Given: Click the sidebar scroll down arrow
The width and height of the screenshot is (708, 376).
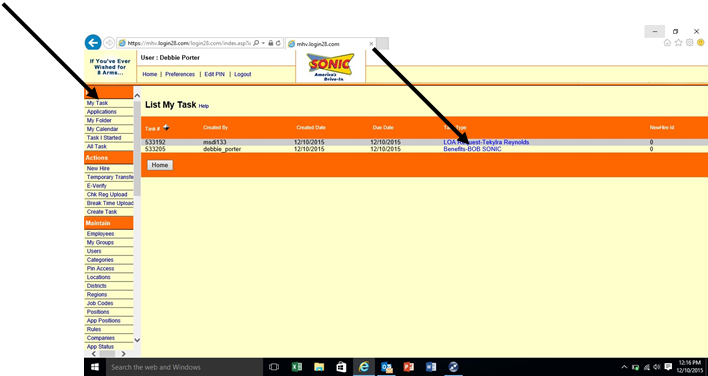Looking at the screenshot, I should tap(137, 340).
